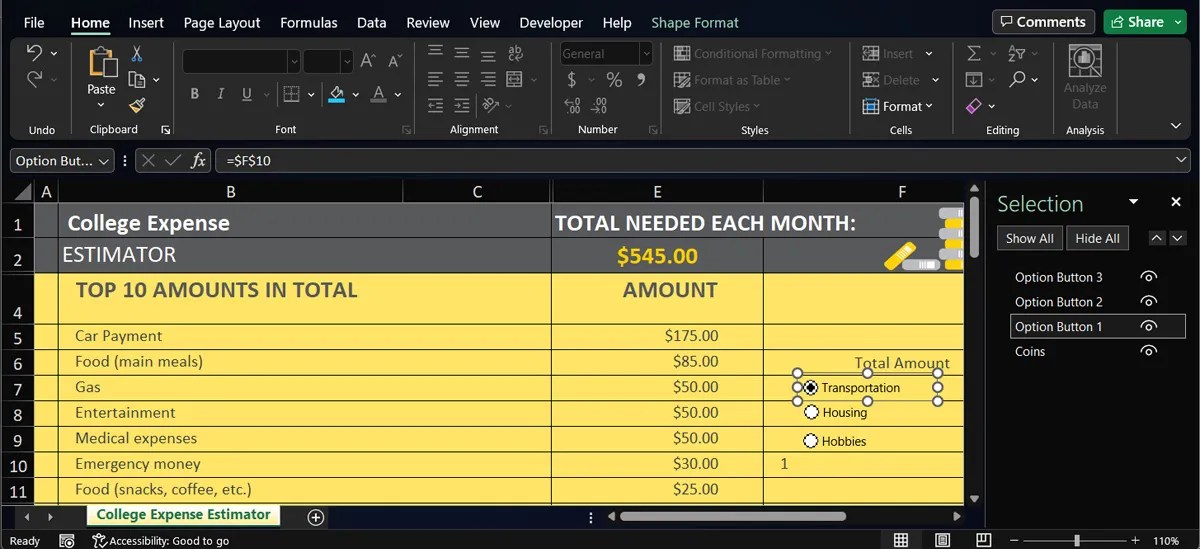The width and height of the screenshot is (1200, 549).
Task: Open the Data tab
Action: (372, 22)
